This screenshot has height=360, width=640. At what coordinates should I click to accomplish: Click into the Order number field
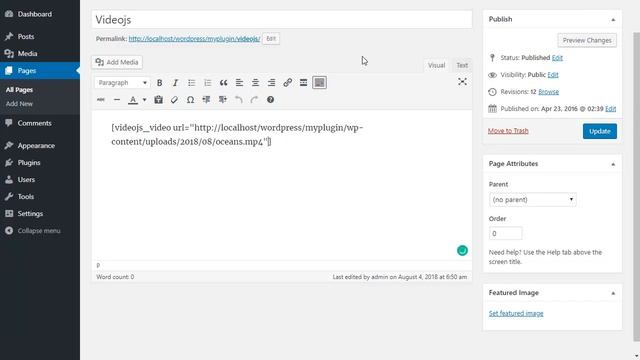(505, 233)
